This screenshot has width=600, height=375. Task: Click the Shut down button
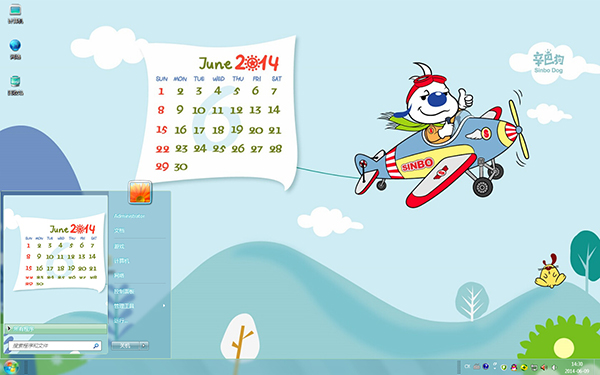(x=126, y=346)
